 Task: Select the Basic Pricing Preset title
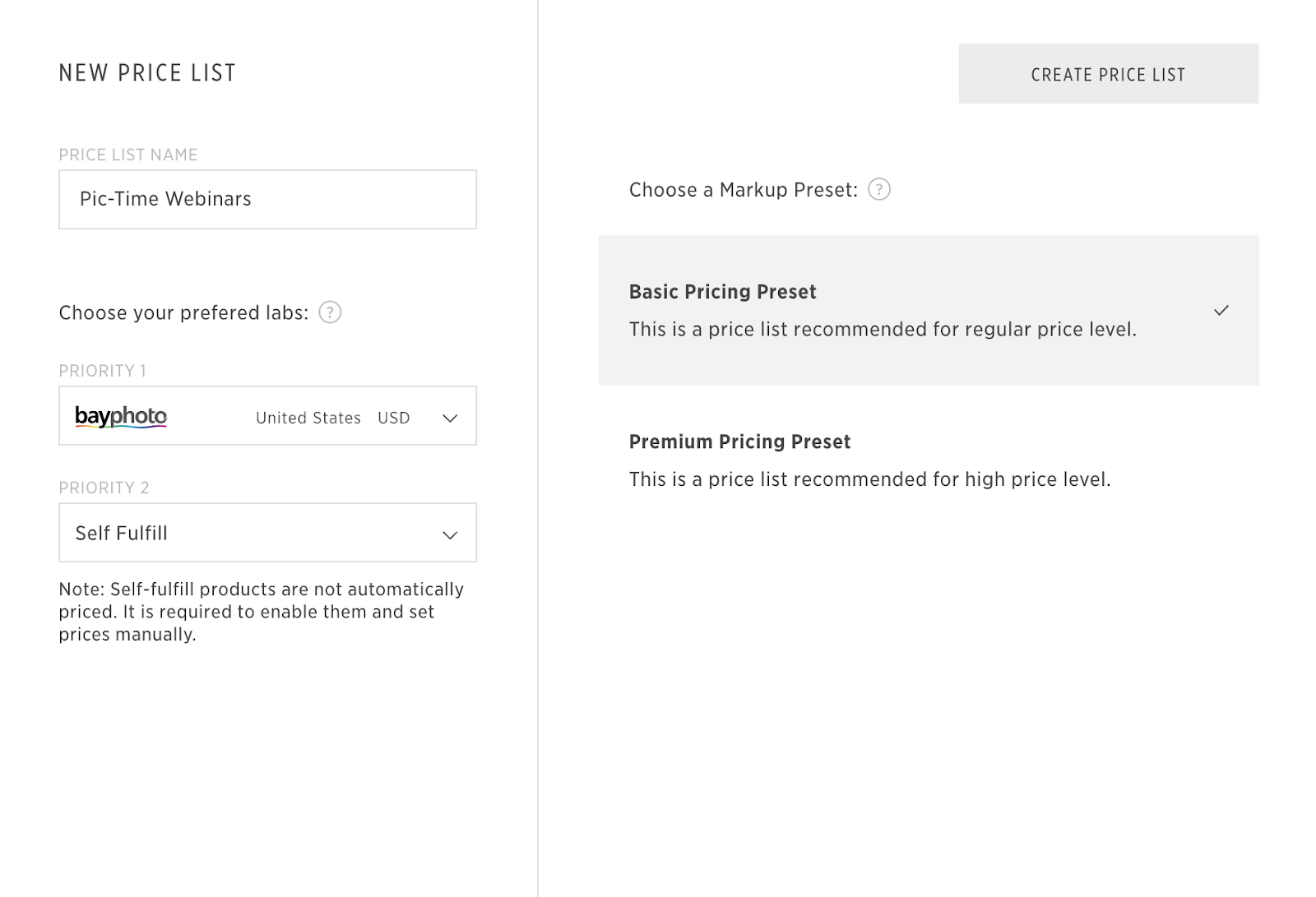click(x=722, y=292)
